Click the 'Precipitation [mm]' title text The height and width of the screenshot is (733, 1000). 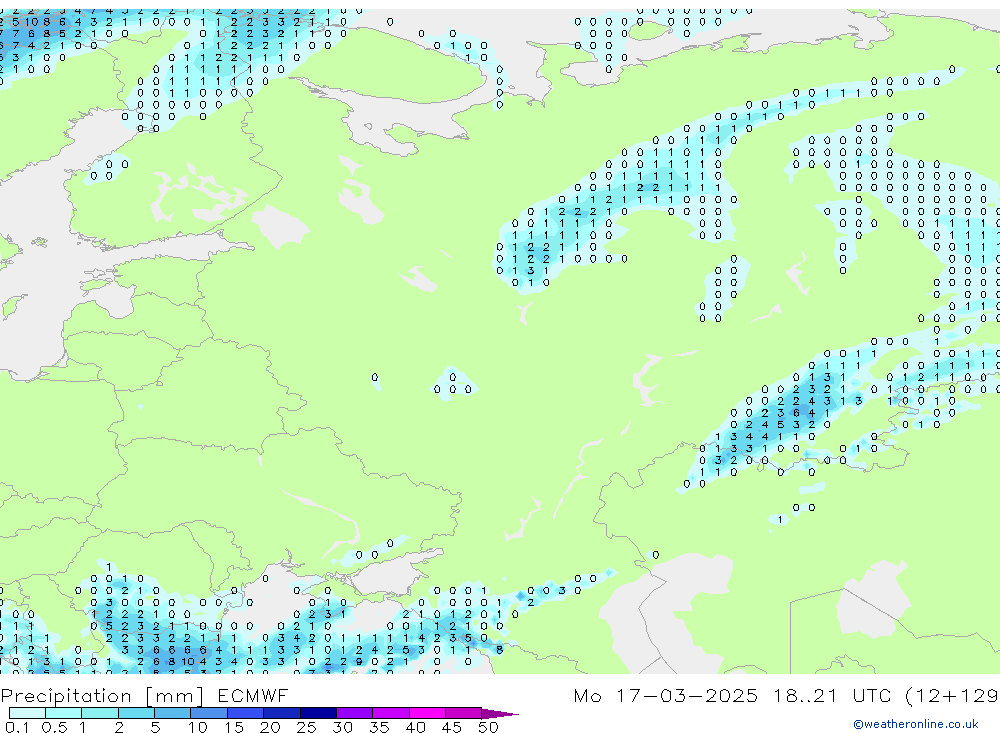click(x=103, y=695)
